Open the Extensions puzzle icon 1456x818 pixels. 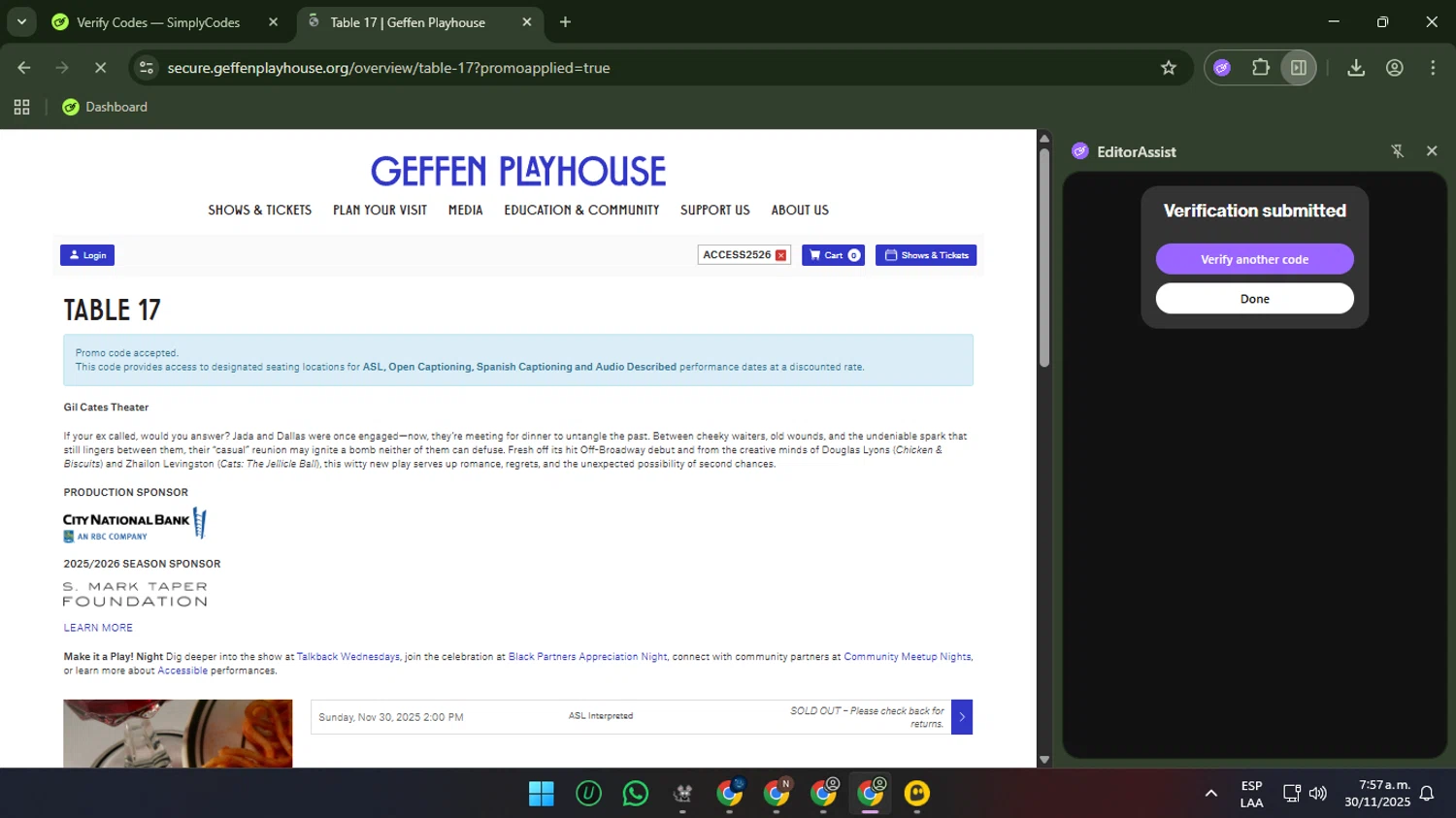pyautogui.click(x=1260, y=68)
